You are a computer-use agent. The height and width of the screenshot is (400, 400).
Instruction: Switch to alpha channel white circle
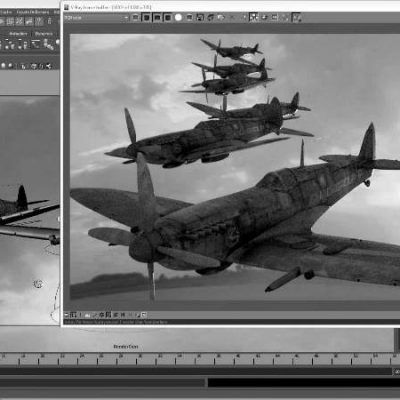pyautogui.click(x=178, y=17)
